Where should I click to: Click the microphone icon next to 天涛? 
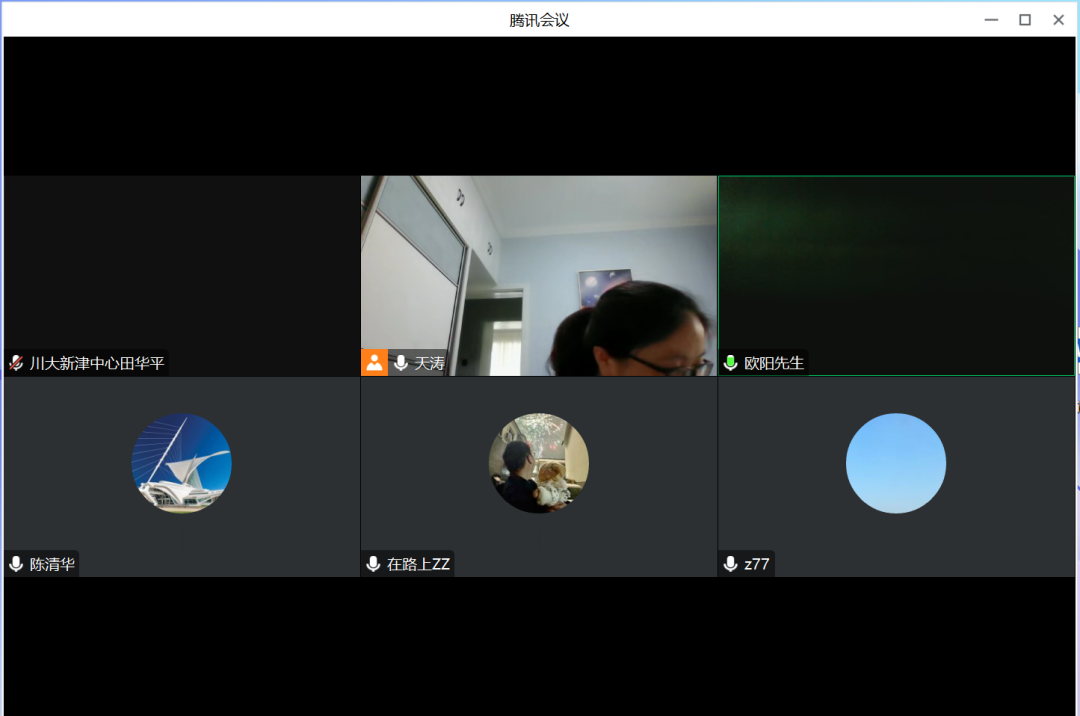[401, 363]
